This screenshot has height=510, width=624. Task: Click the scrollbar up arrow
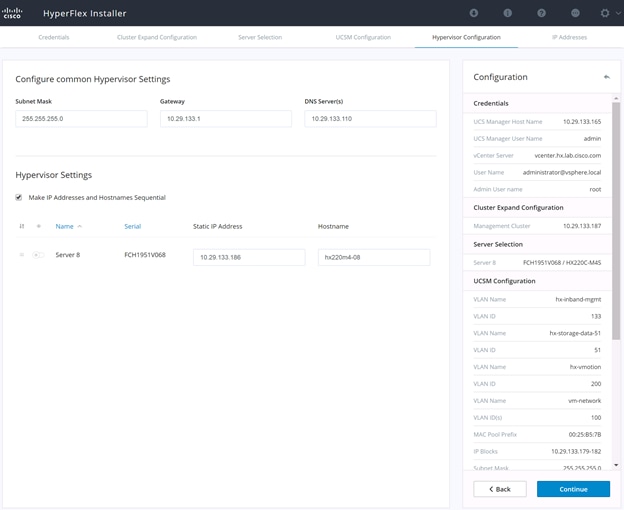(616, 98)
